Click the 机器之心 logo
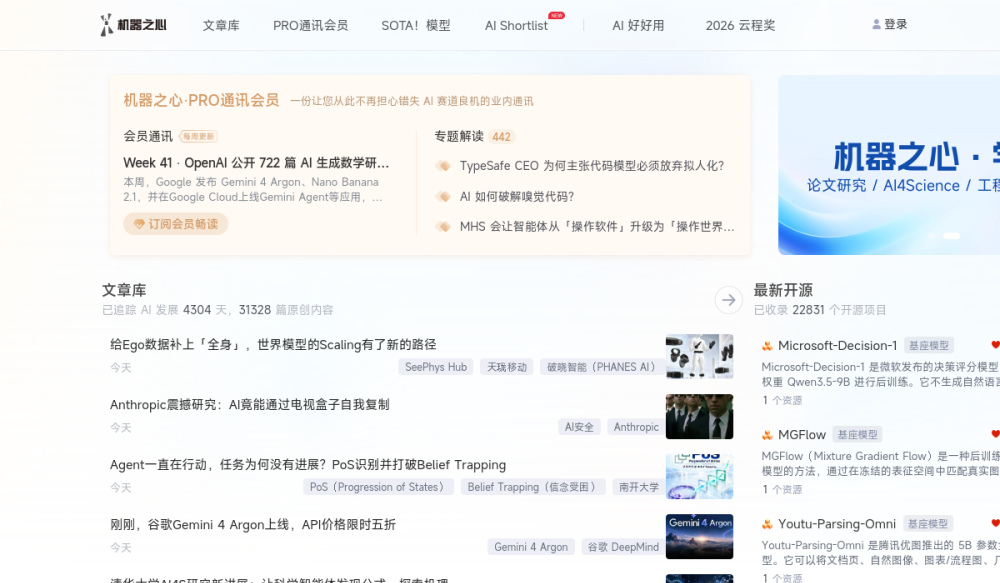 (x=133, y=25)
